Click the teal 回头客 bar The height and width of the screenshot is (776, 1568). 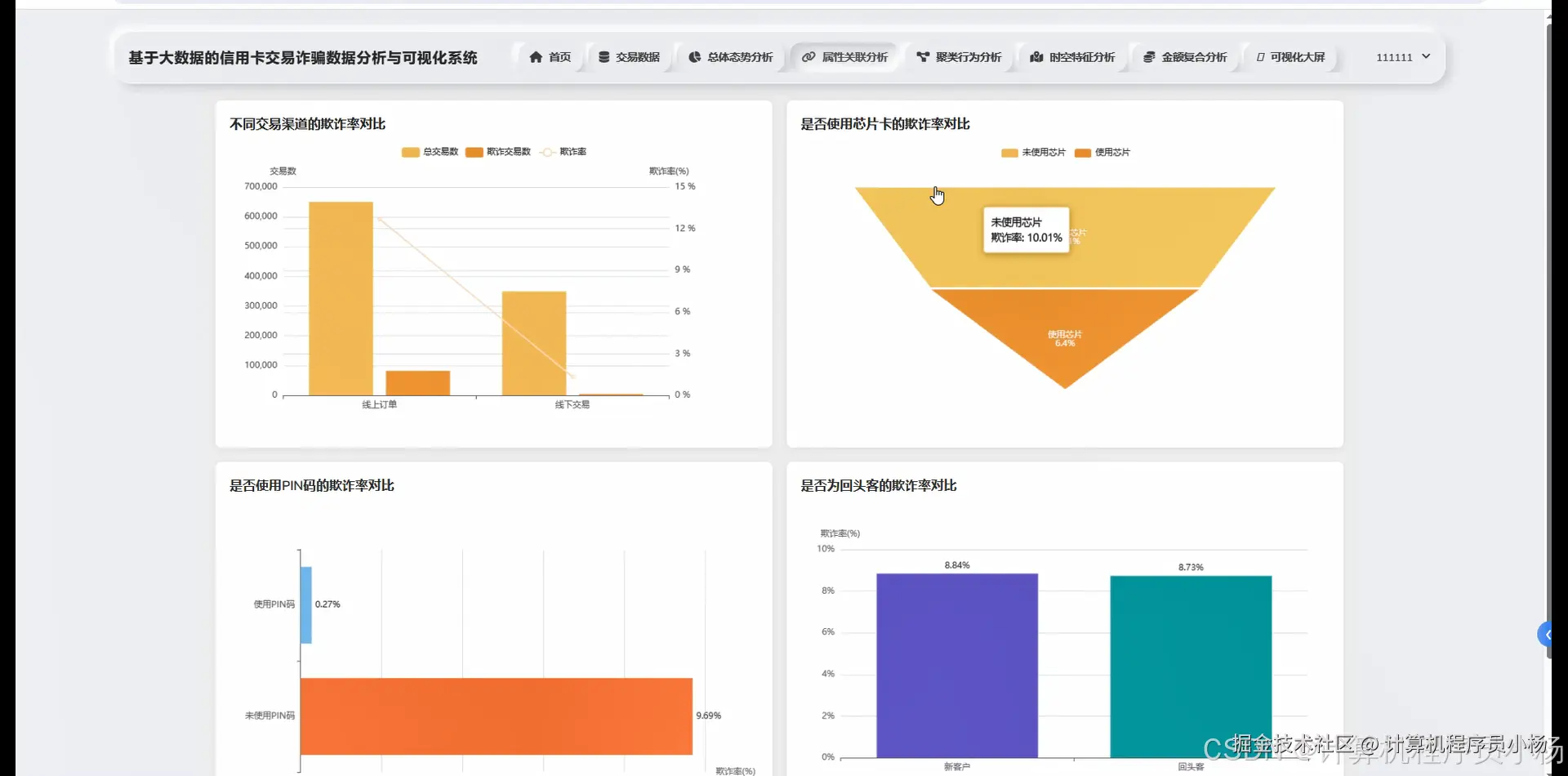click(x=1191, y=667)
